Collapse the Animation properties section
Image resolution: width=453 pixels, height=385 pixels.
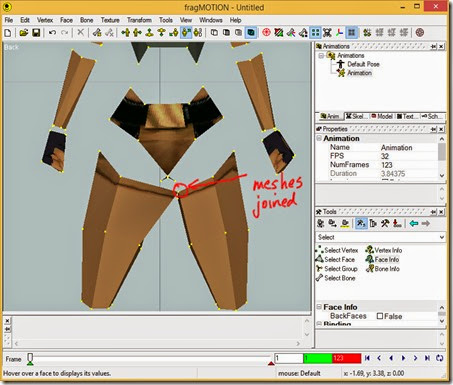(319, 138)
